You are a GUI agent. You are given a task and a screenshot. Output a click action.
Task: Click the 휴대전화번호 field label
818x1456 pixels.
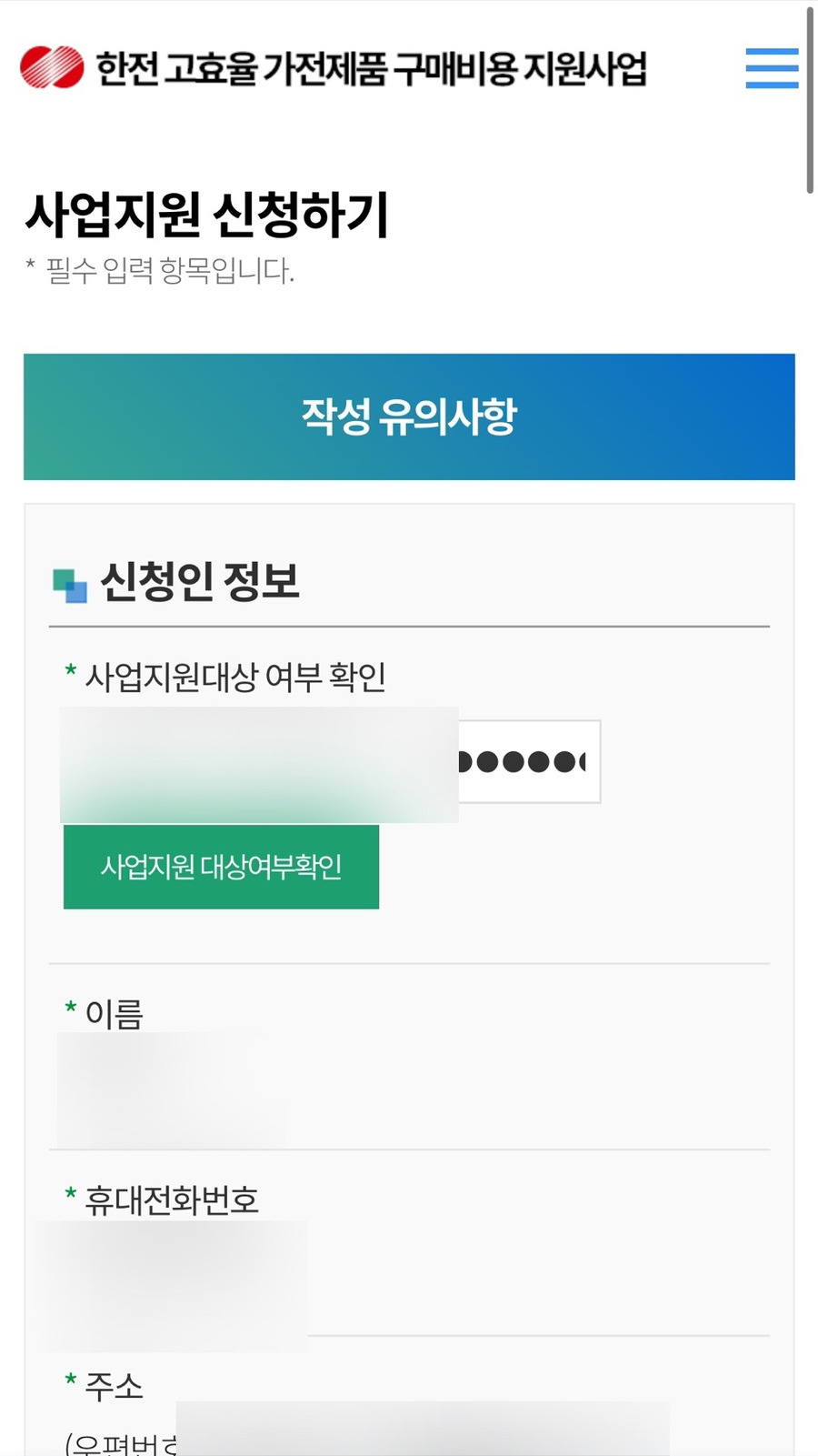172,1200
